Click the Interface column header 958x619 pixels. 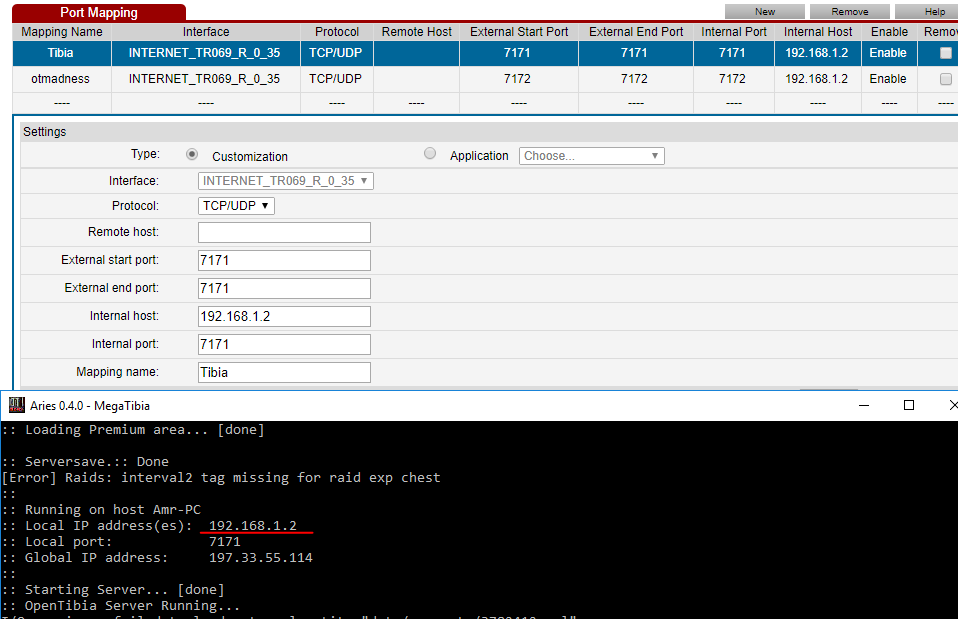coord(206,32)
